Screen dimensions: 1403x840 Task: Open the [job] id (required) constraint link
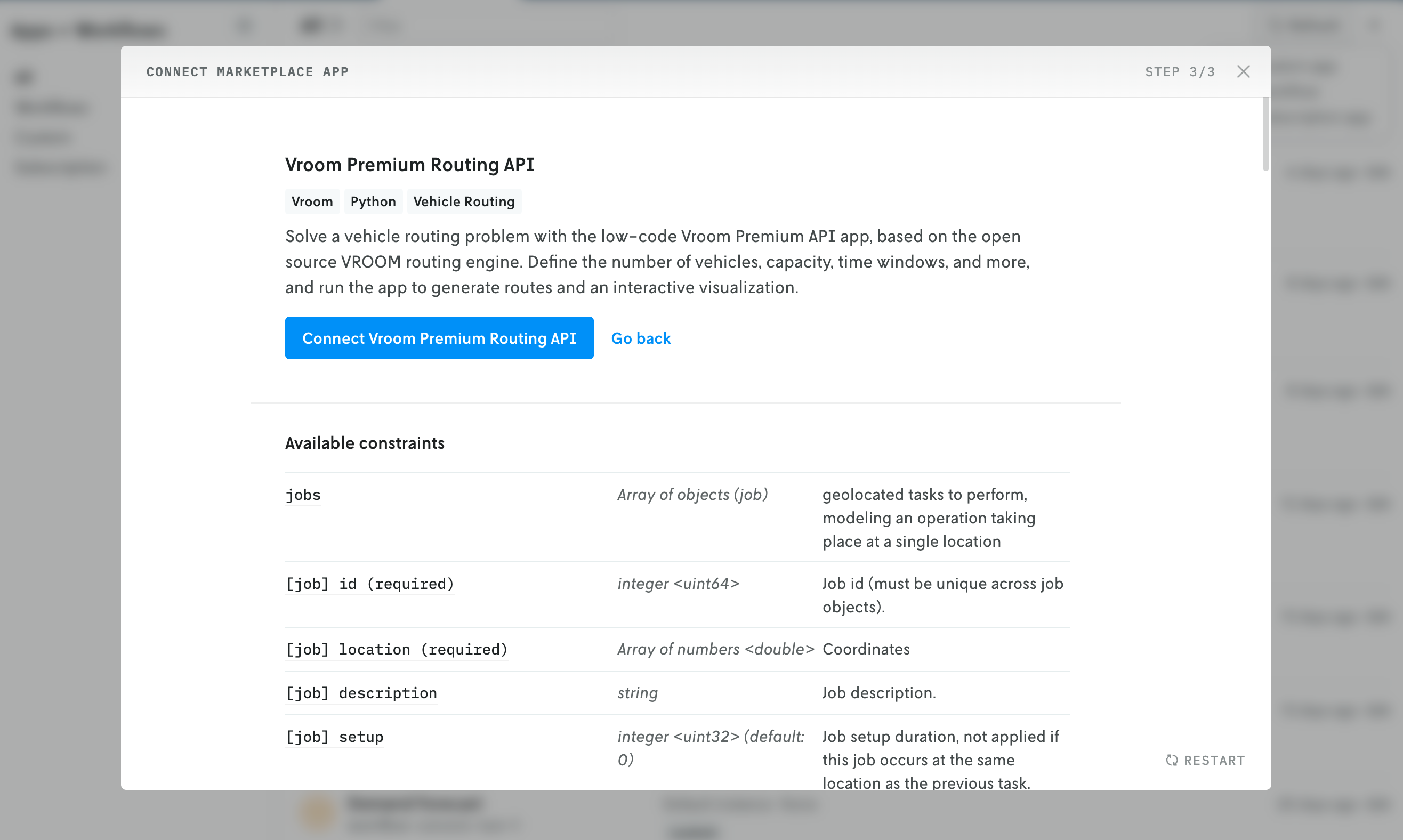369,584
